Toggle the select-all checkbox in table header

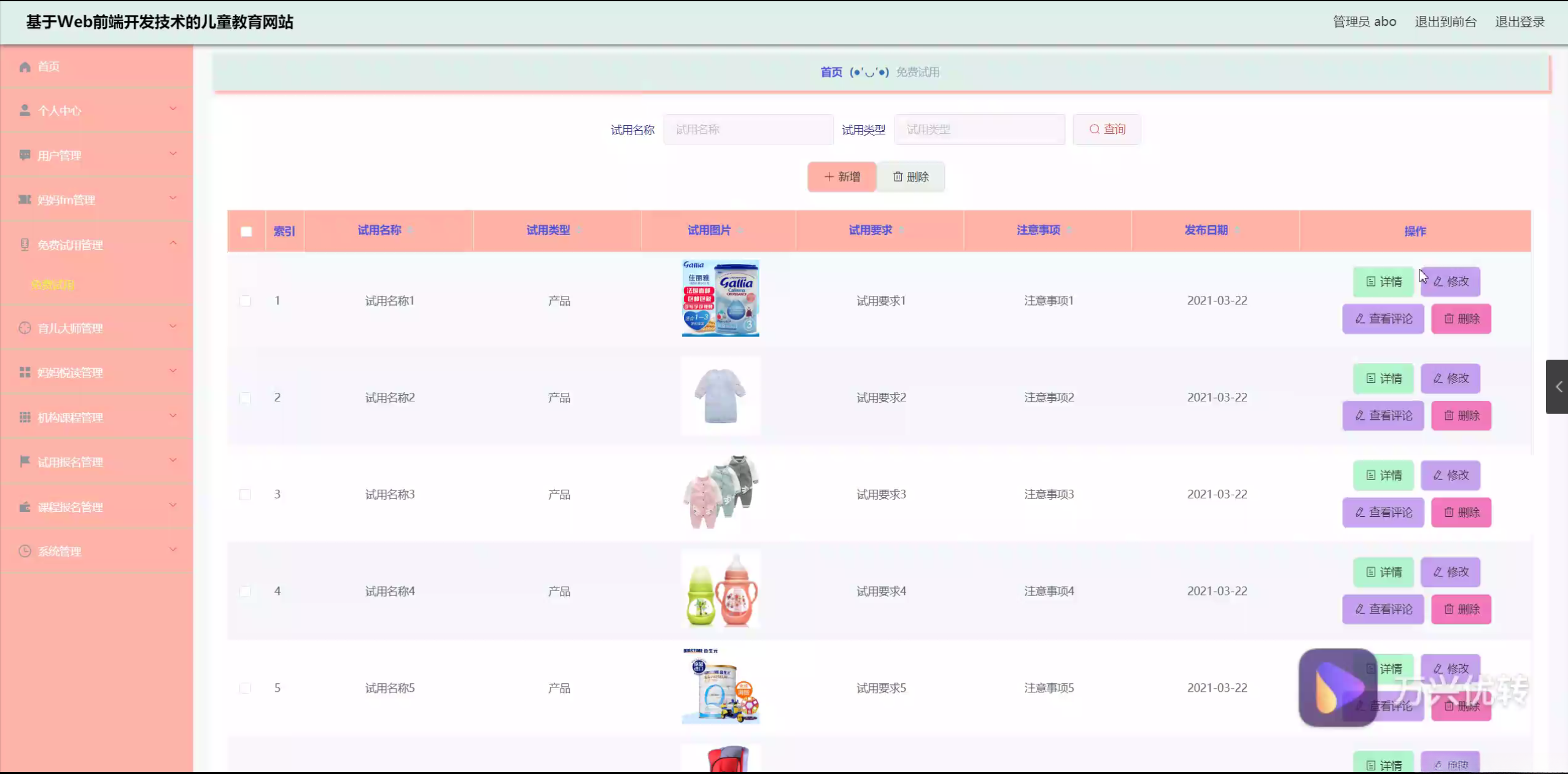246,231
